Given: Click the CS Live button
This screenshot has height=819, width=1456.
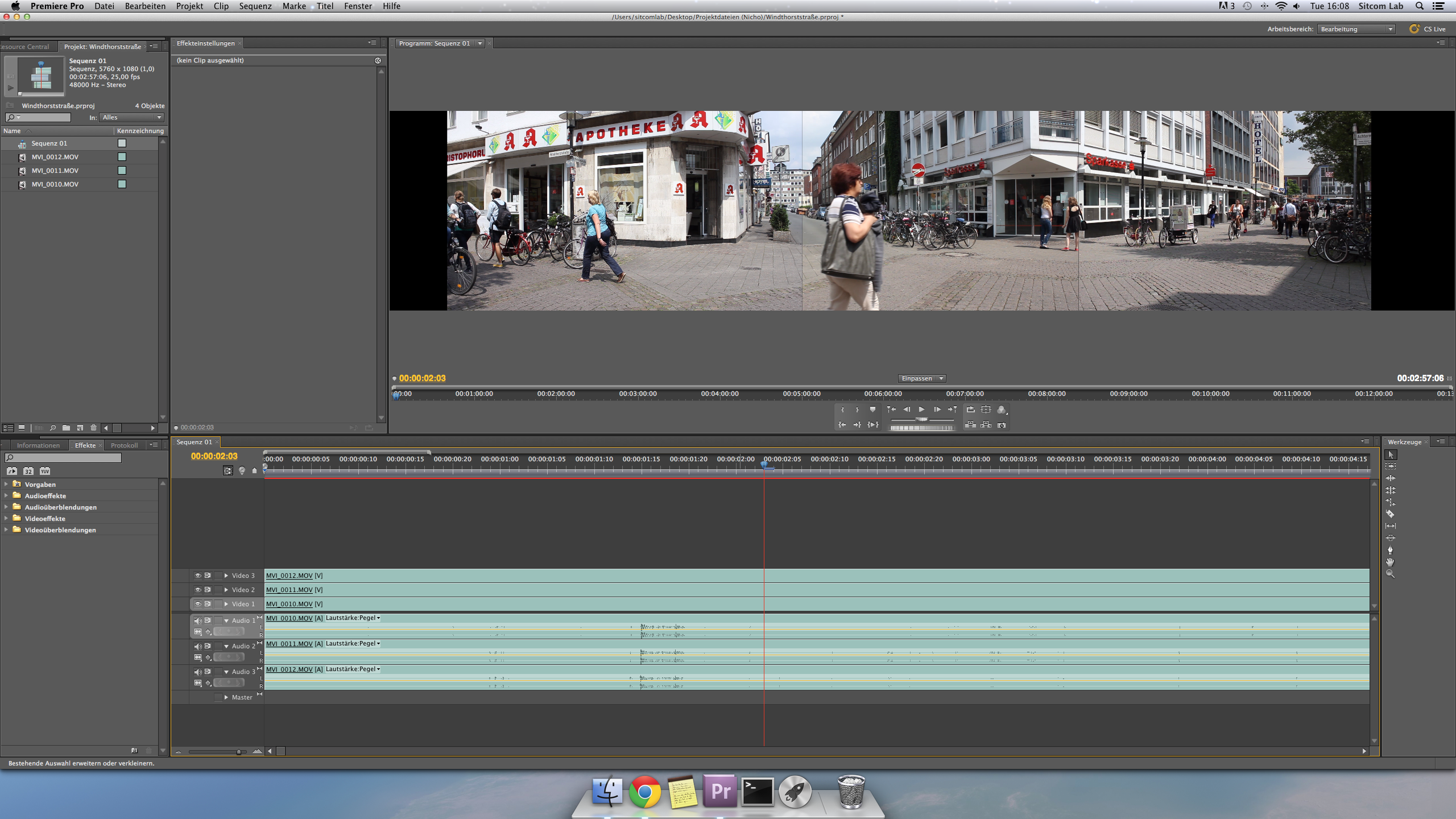Looking at the screenshot, I should pyautogui.click(x=1428, y=29).
